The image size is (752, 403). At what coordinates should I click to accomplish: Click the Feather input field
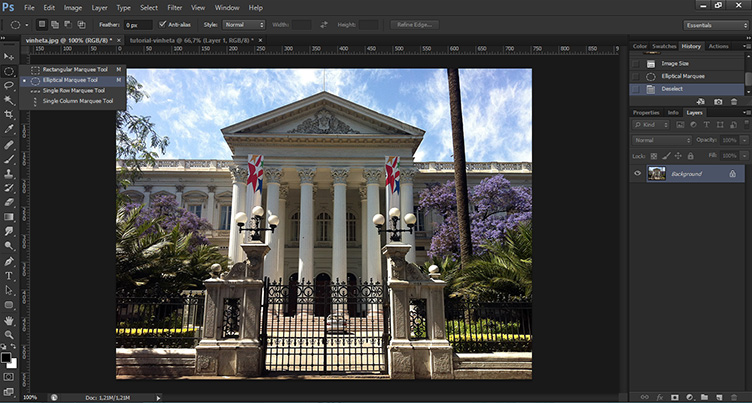coord(138,24)
